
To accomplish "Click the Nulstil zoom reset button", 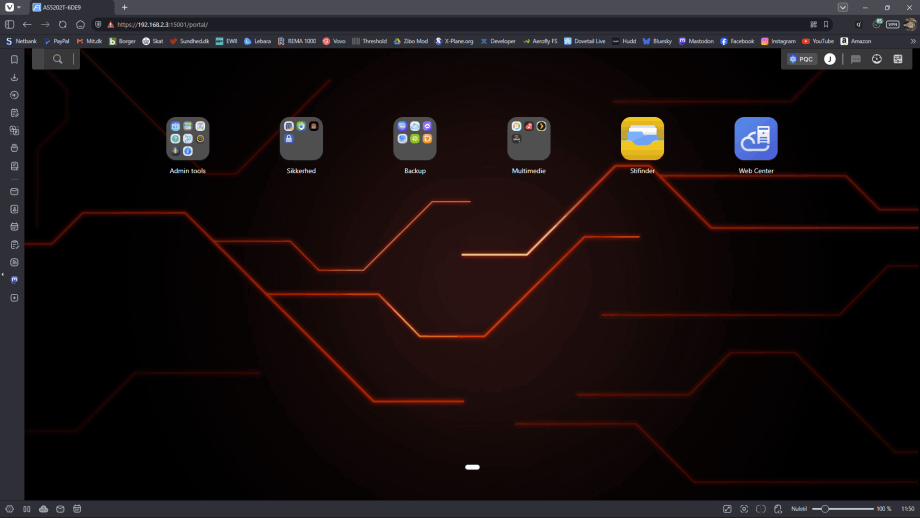I will click(x=798, y=509).
